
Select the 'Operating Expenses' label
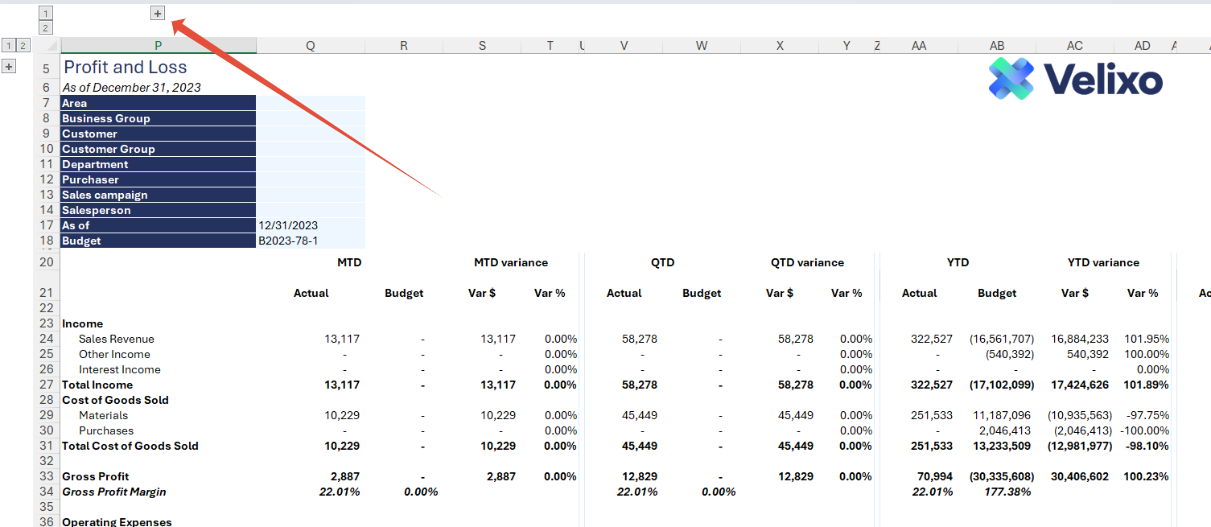[117, 522]
